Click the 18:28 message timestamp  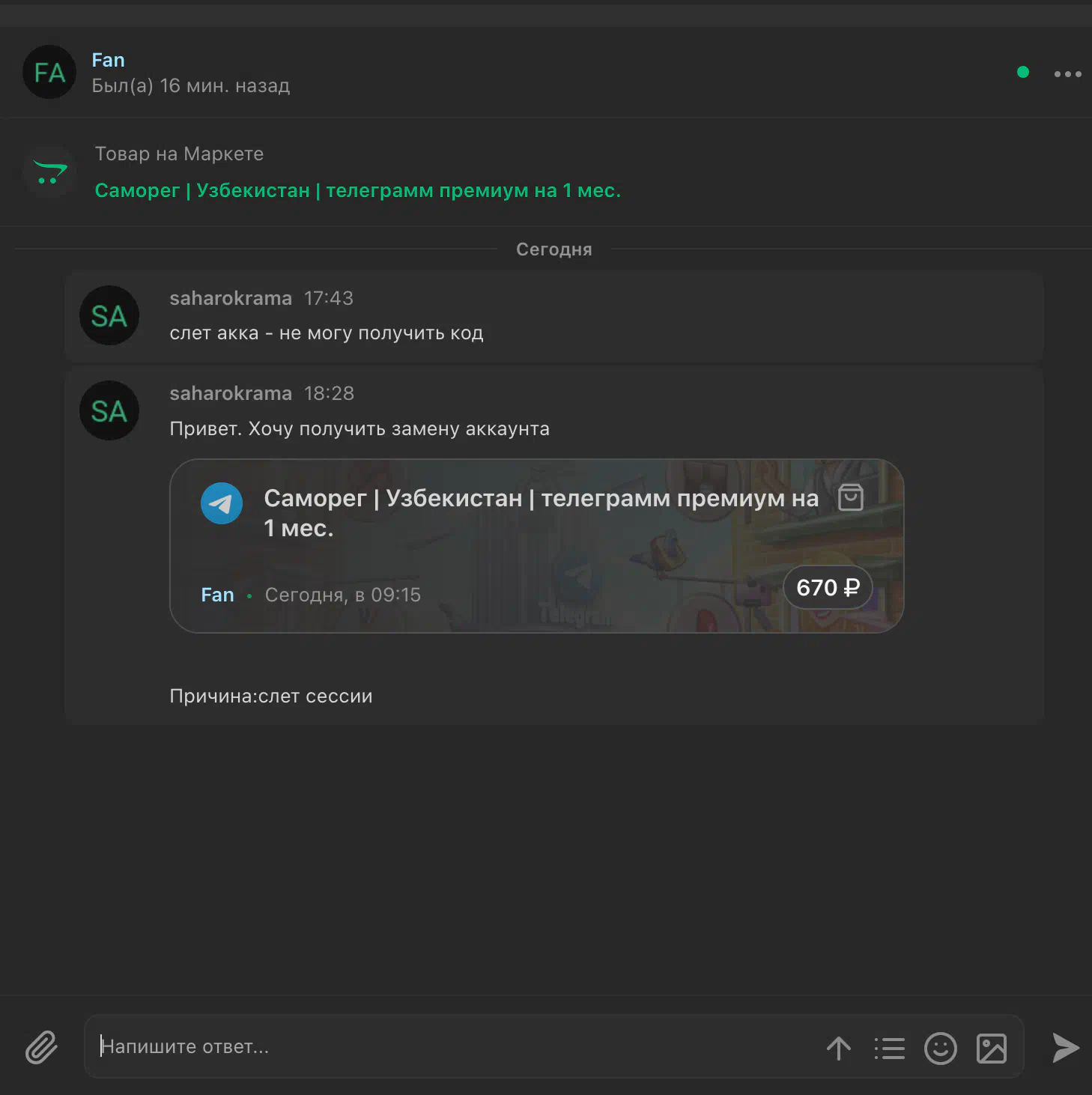pyautogui.click(x=329, y=393)
